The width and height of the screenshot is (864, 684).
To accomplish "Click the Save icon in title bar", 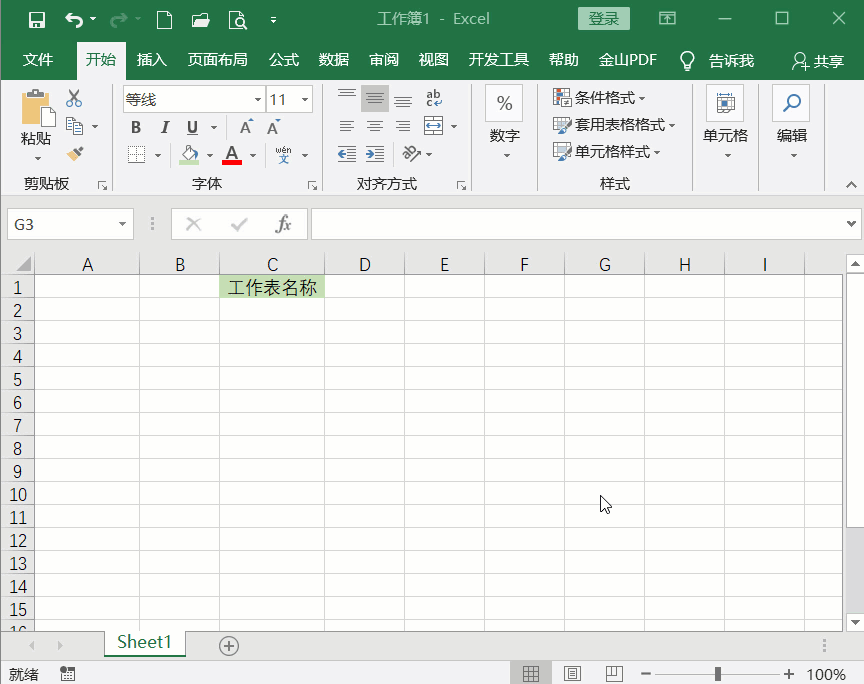I will pyautogui.click(x=37, y=19).
